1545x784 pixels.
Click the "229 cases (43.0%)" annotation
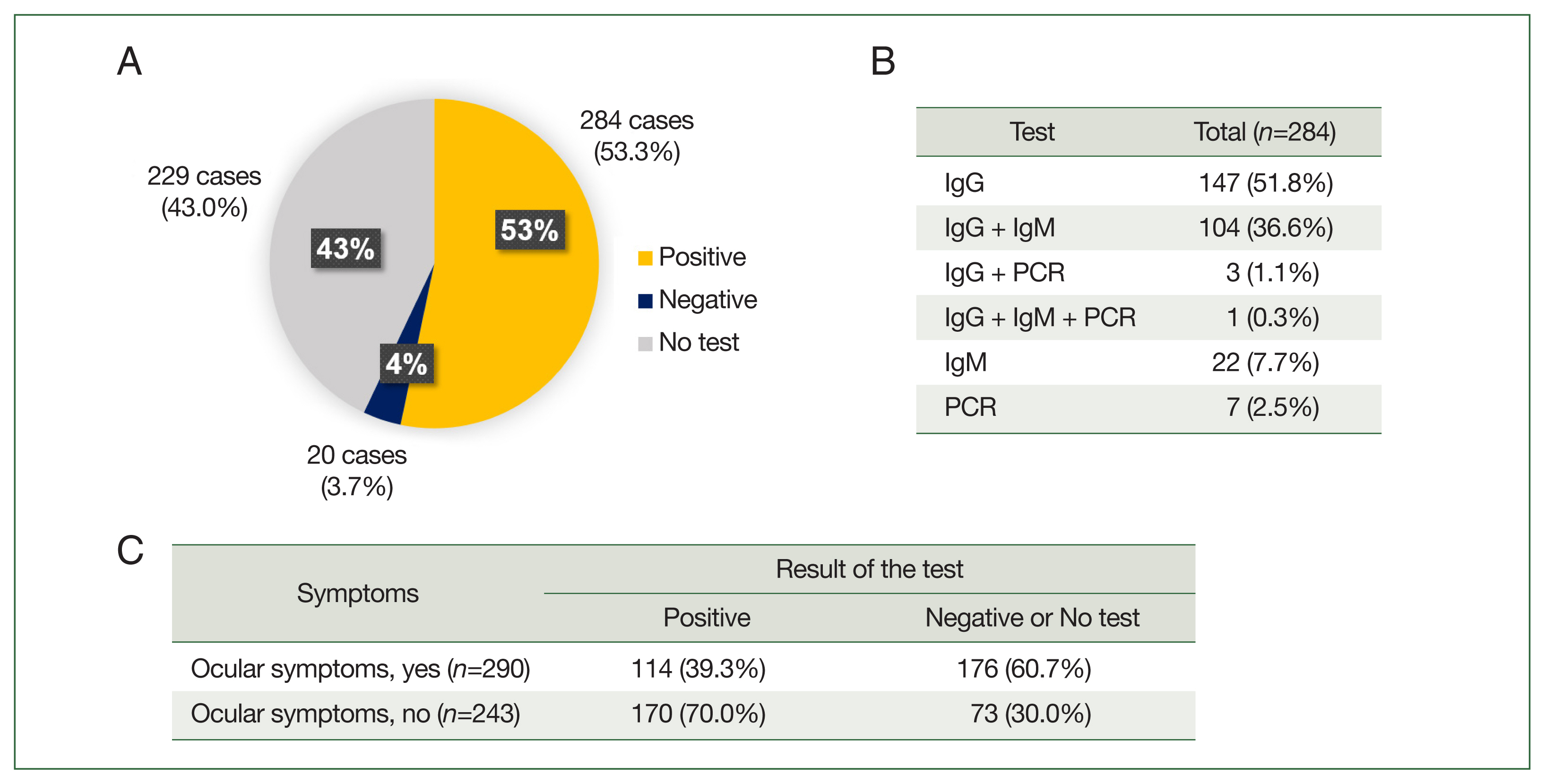pos(204,192)
